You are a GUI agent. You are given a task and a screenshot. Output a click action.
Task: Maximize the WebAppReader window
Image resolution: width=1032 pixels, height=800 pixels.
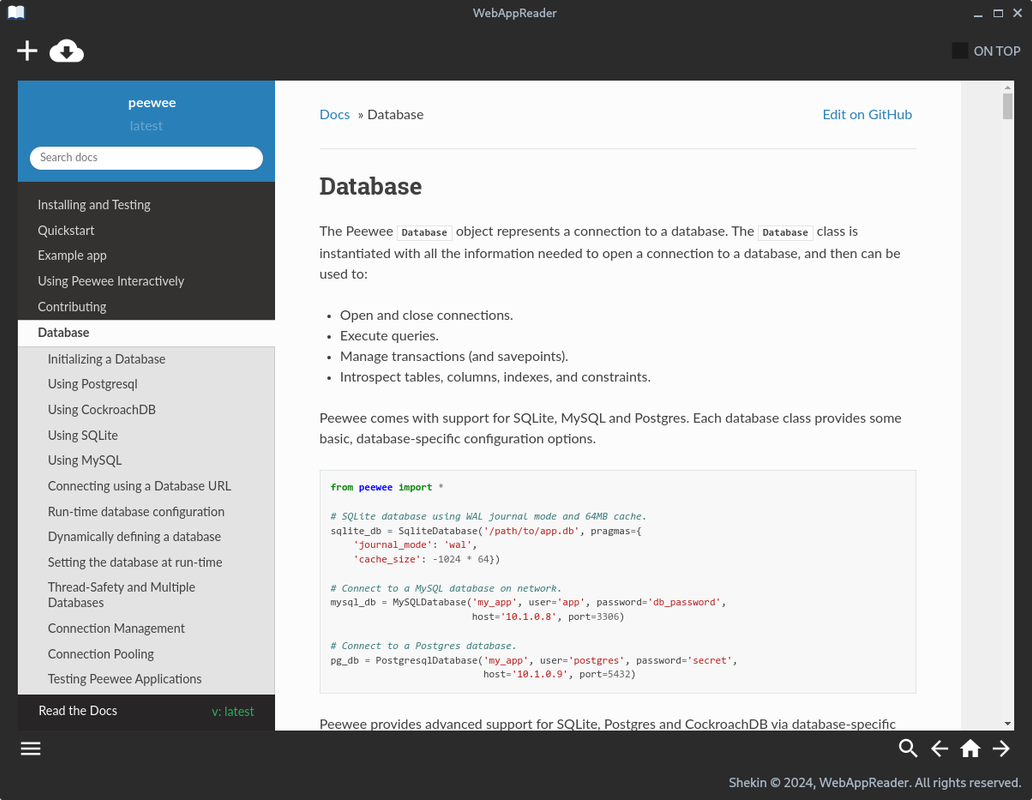(x=998, y=13)
